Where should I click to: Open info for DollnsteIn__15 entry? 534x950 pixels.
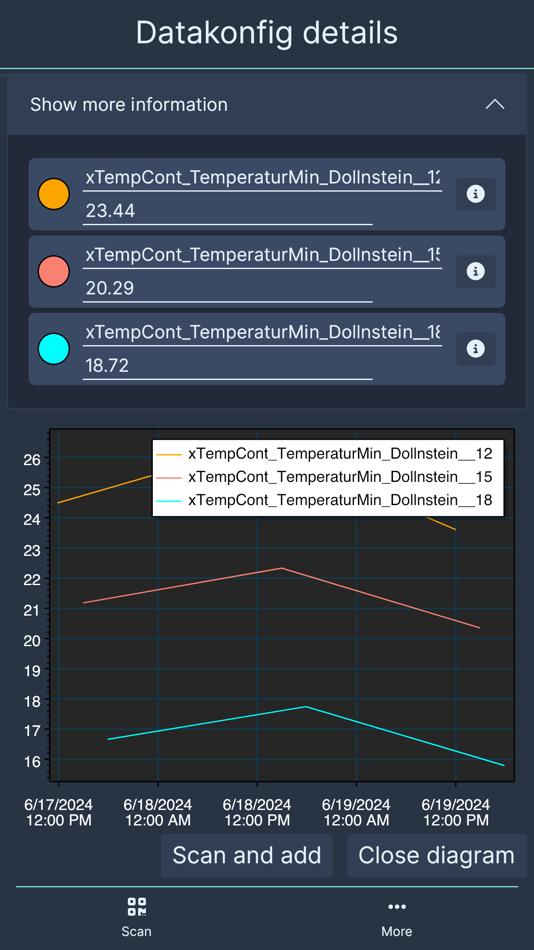[475, 271]
